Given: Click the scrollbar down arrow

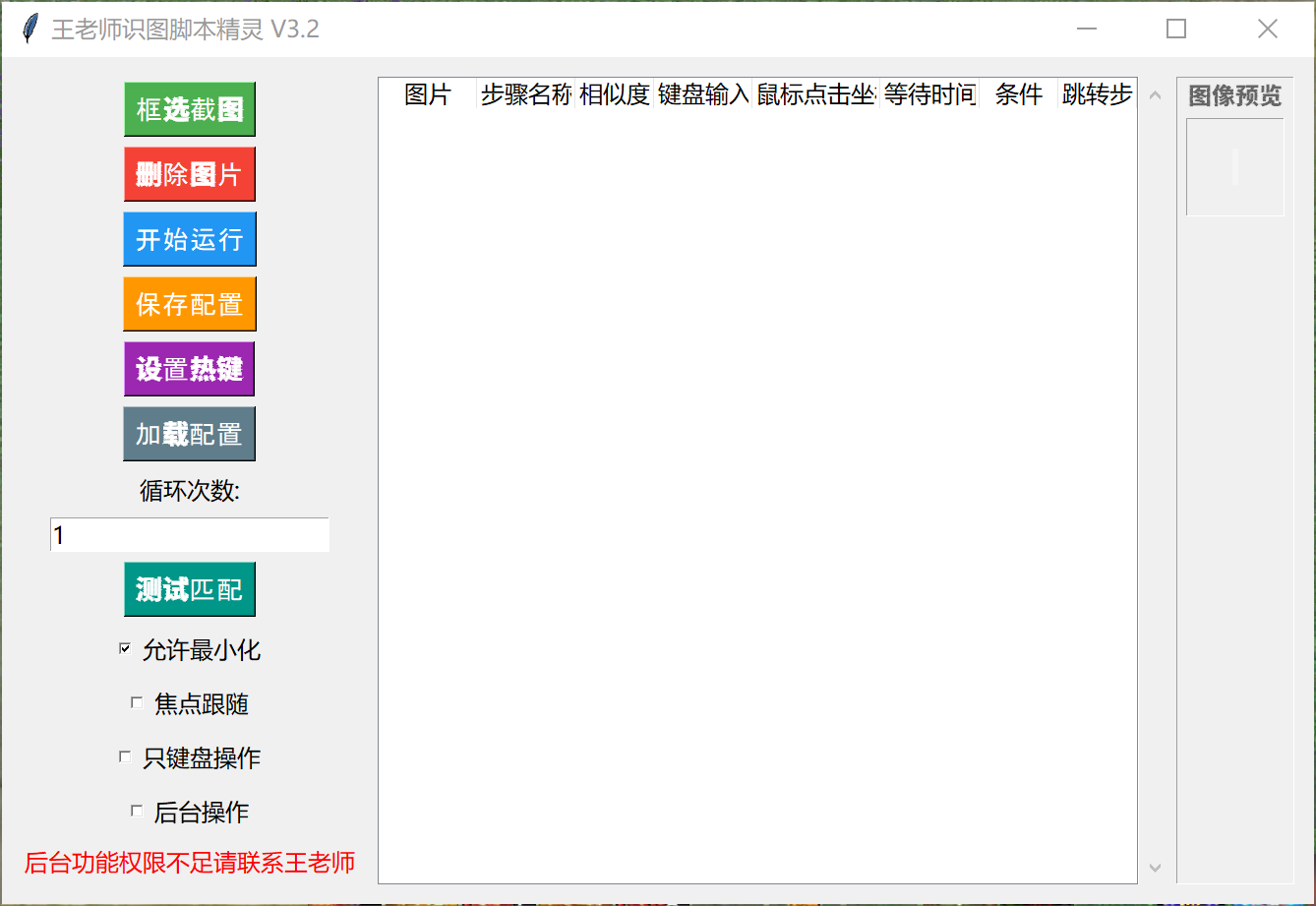Looking at the screenshot, I should pos(1156,868).
